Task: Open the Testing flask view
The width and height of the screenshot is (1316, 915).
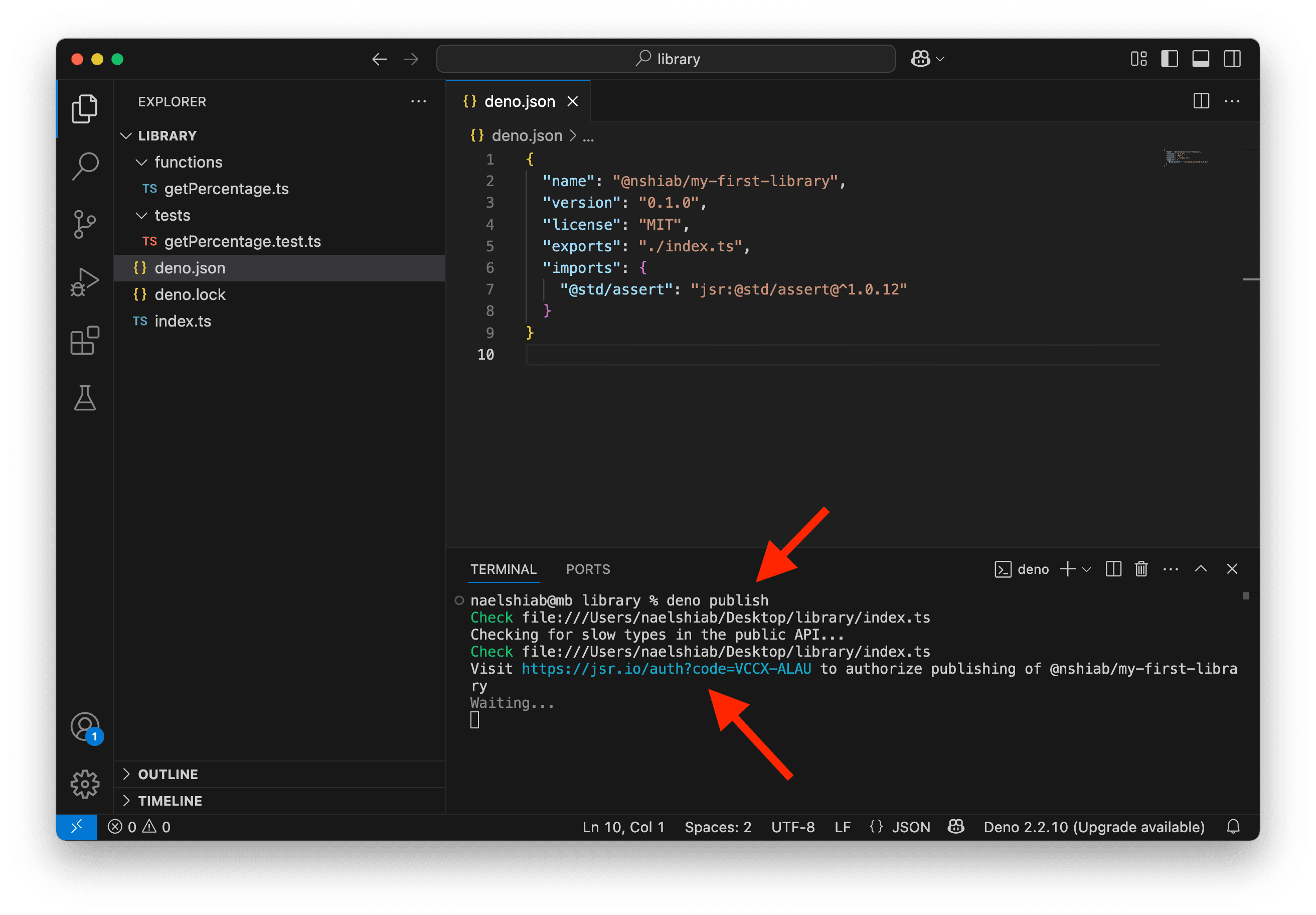Action: coord(85,398)
